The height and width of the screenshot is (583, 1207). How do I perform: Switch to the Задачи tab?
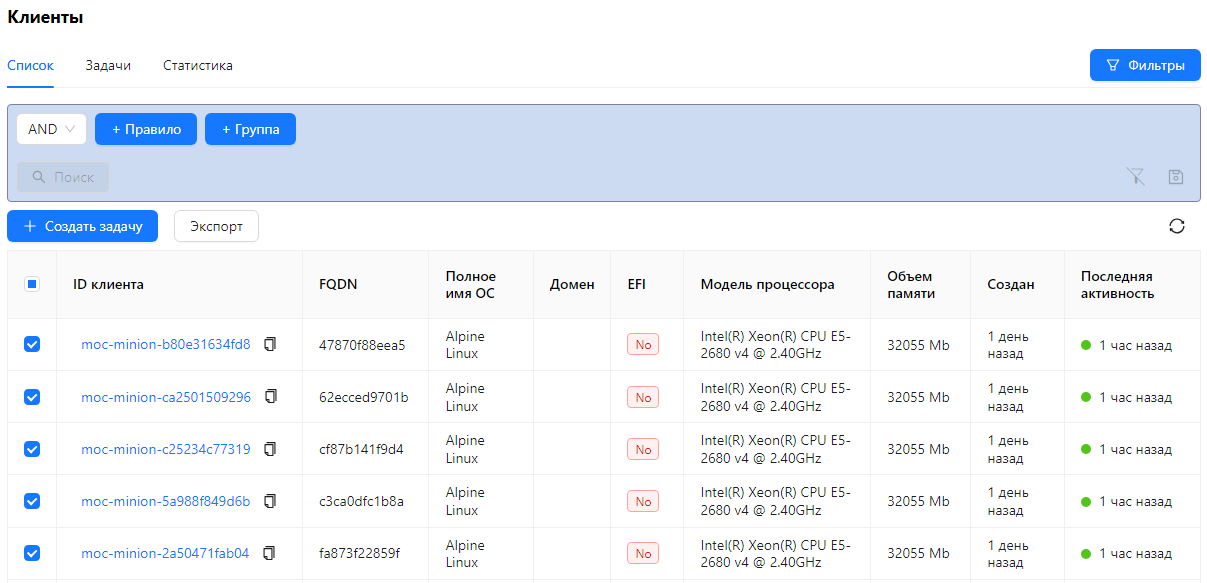108,66
